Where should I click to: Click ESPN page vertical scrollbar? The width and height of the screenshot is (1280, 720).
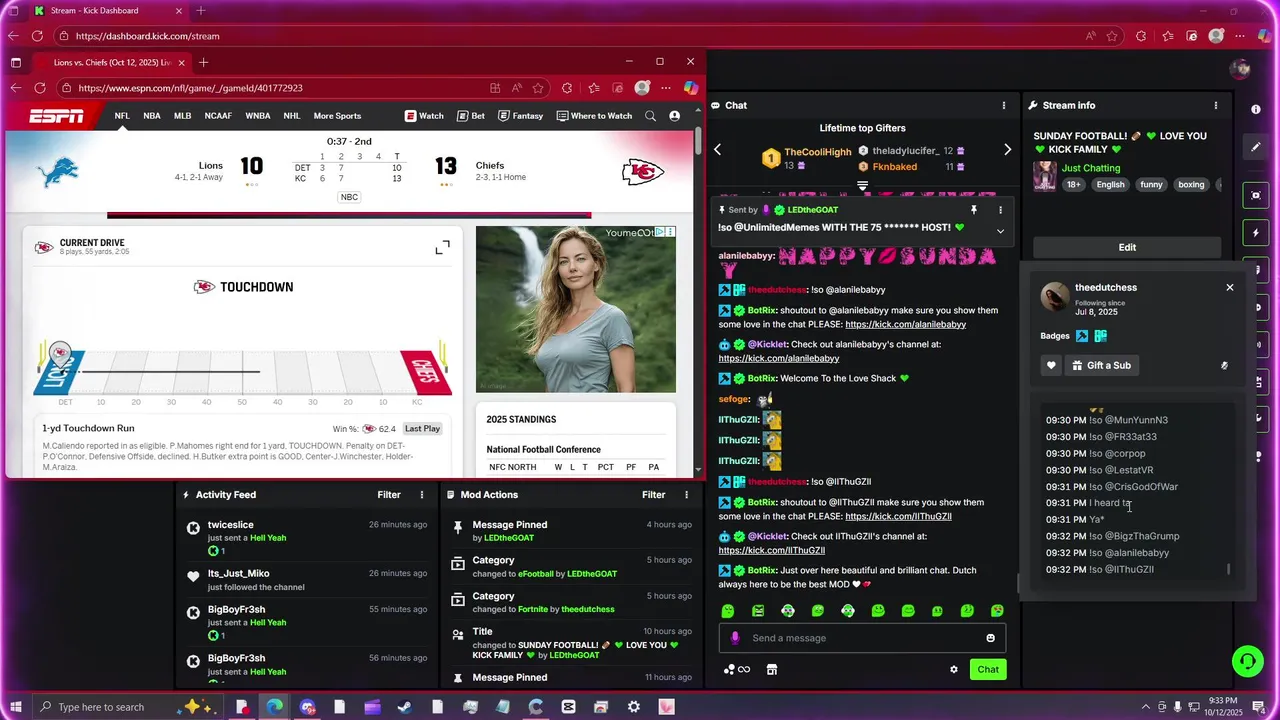pos(698,140)
